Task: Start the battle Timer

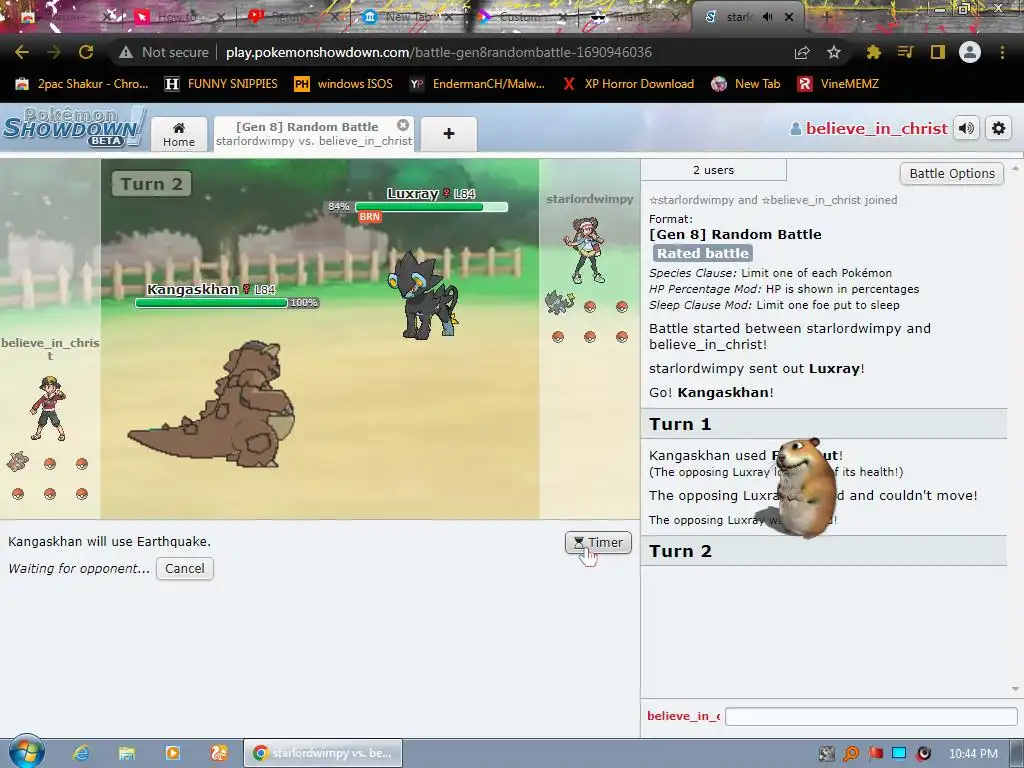Action: 598,543
